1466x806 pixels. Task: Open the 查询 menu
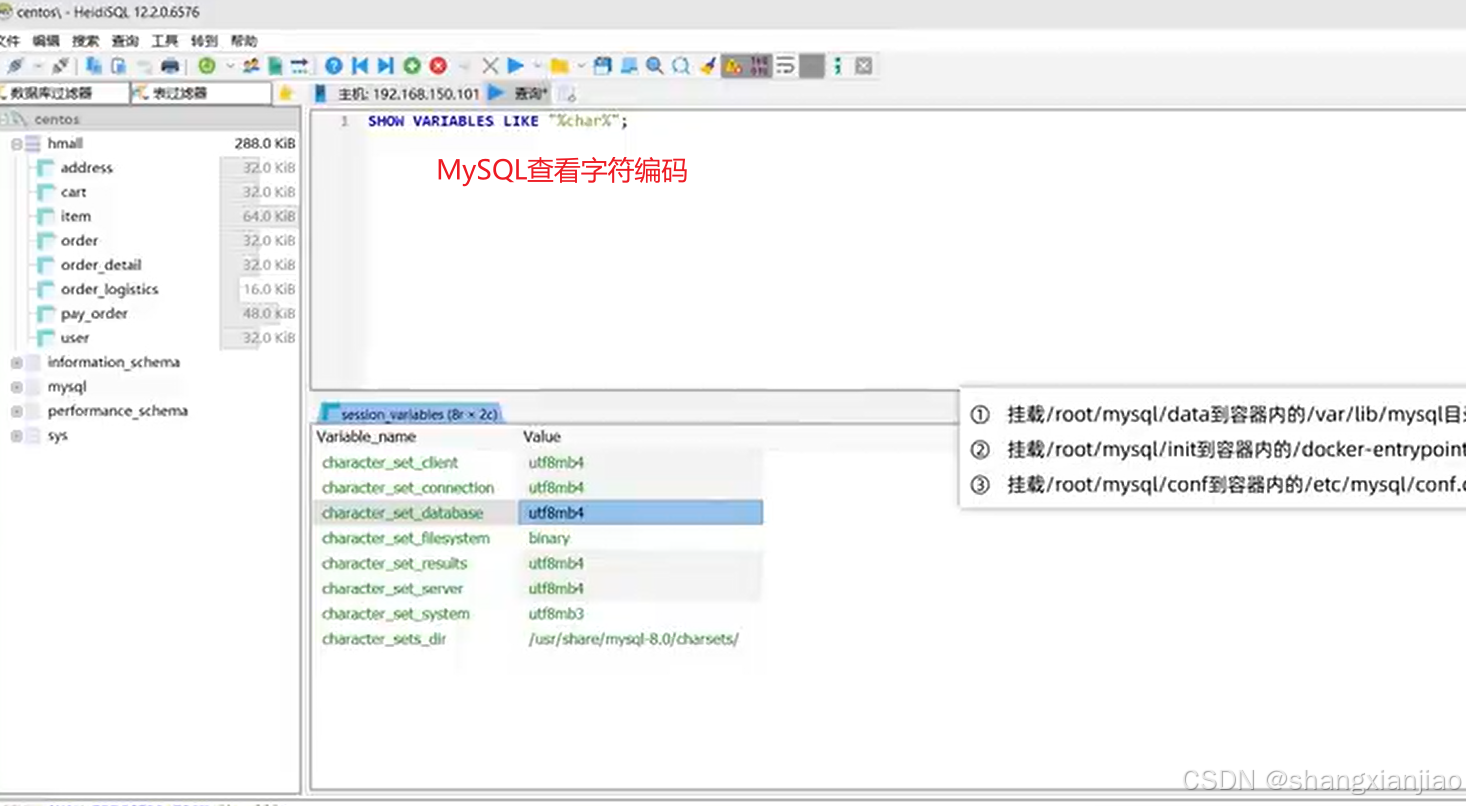coord(125,41)
